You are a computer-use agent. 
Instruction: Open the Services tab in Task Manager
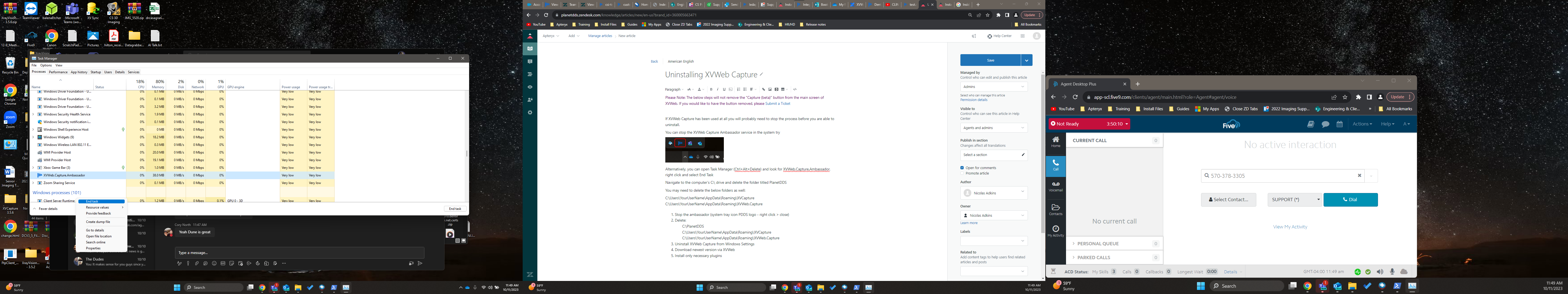[x=133, y=72]
